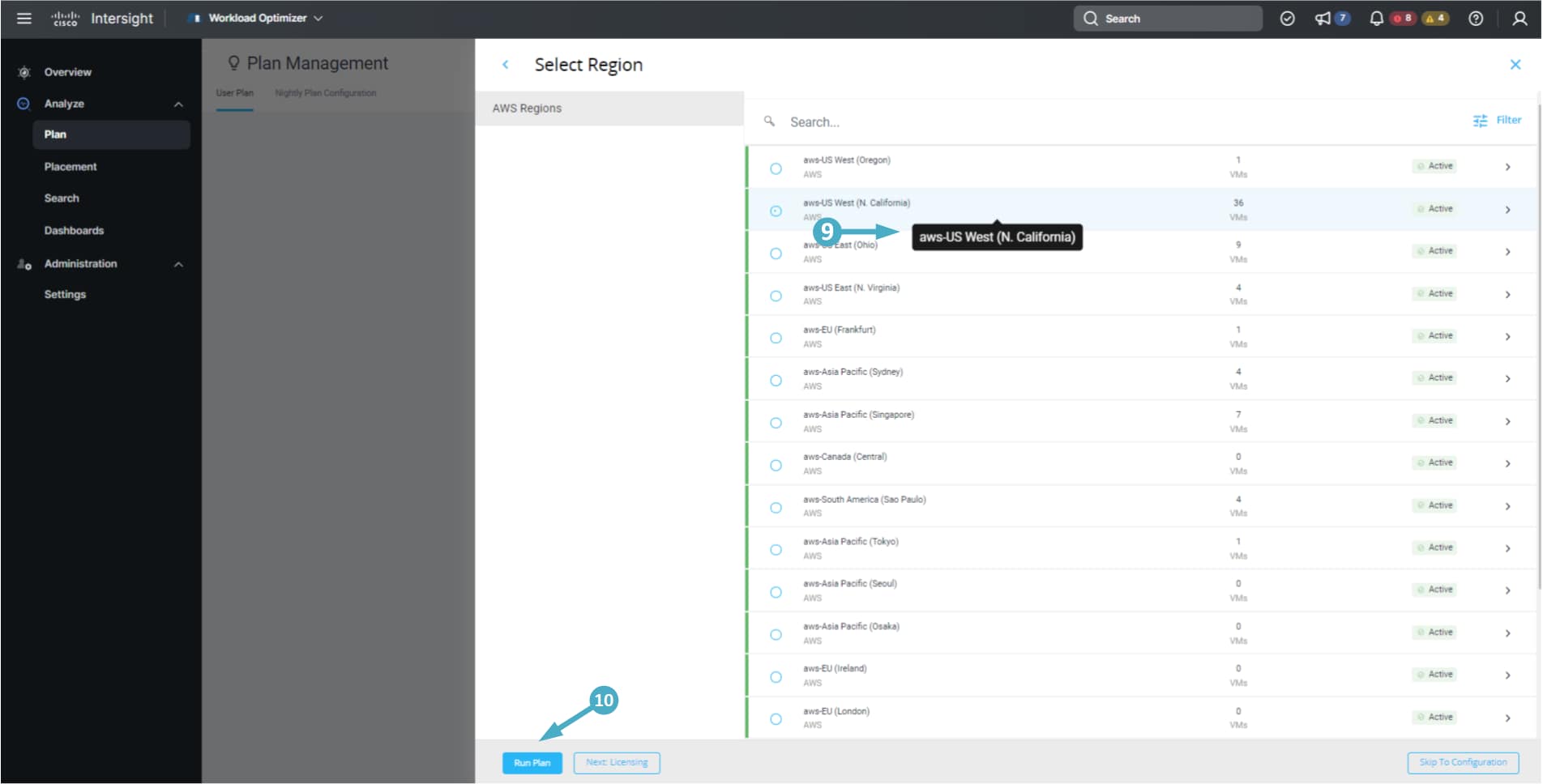Open the user profile icon
Image resolution: width=1543 pixels, height=784 pixels.
(x=1519, y=19)
